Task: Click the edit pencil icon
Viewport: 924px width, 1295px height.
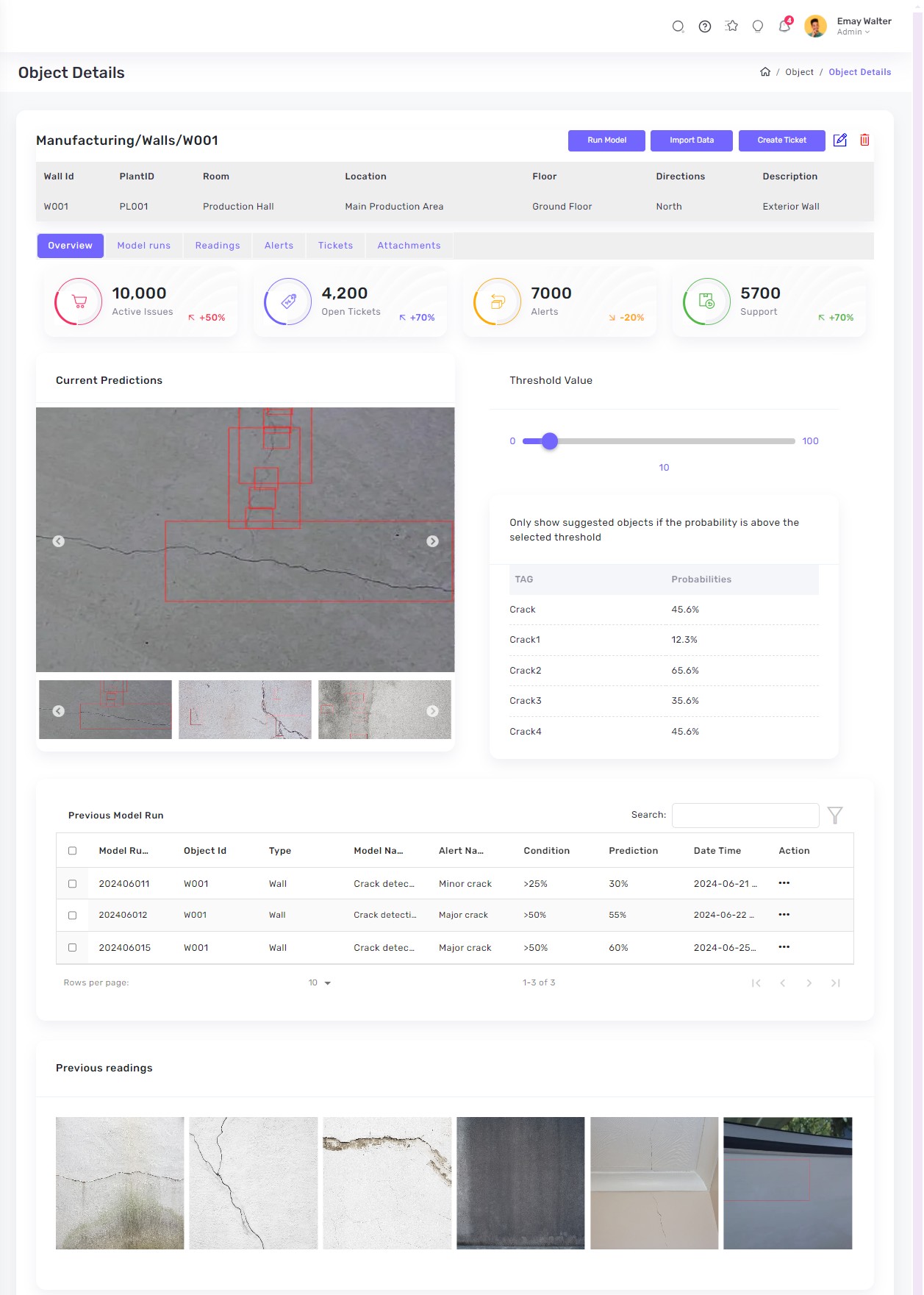Action: click(839, 140)
